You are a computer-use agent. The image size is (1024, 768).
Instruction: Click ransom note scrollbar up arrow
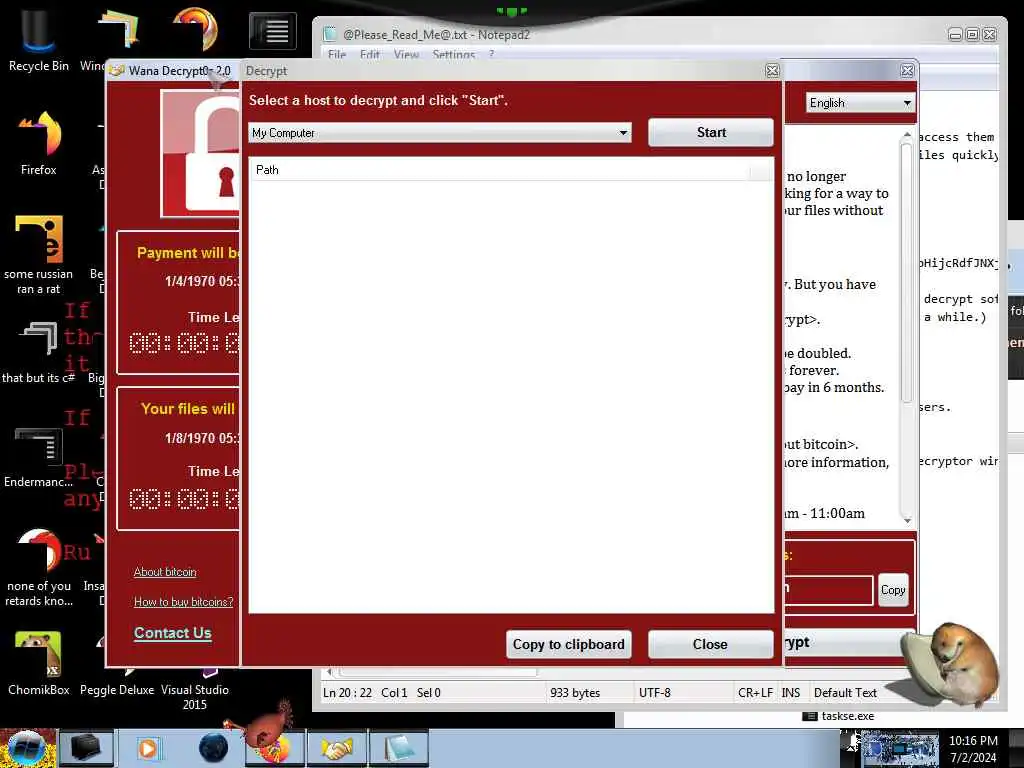906,135
